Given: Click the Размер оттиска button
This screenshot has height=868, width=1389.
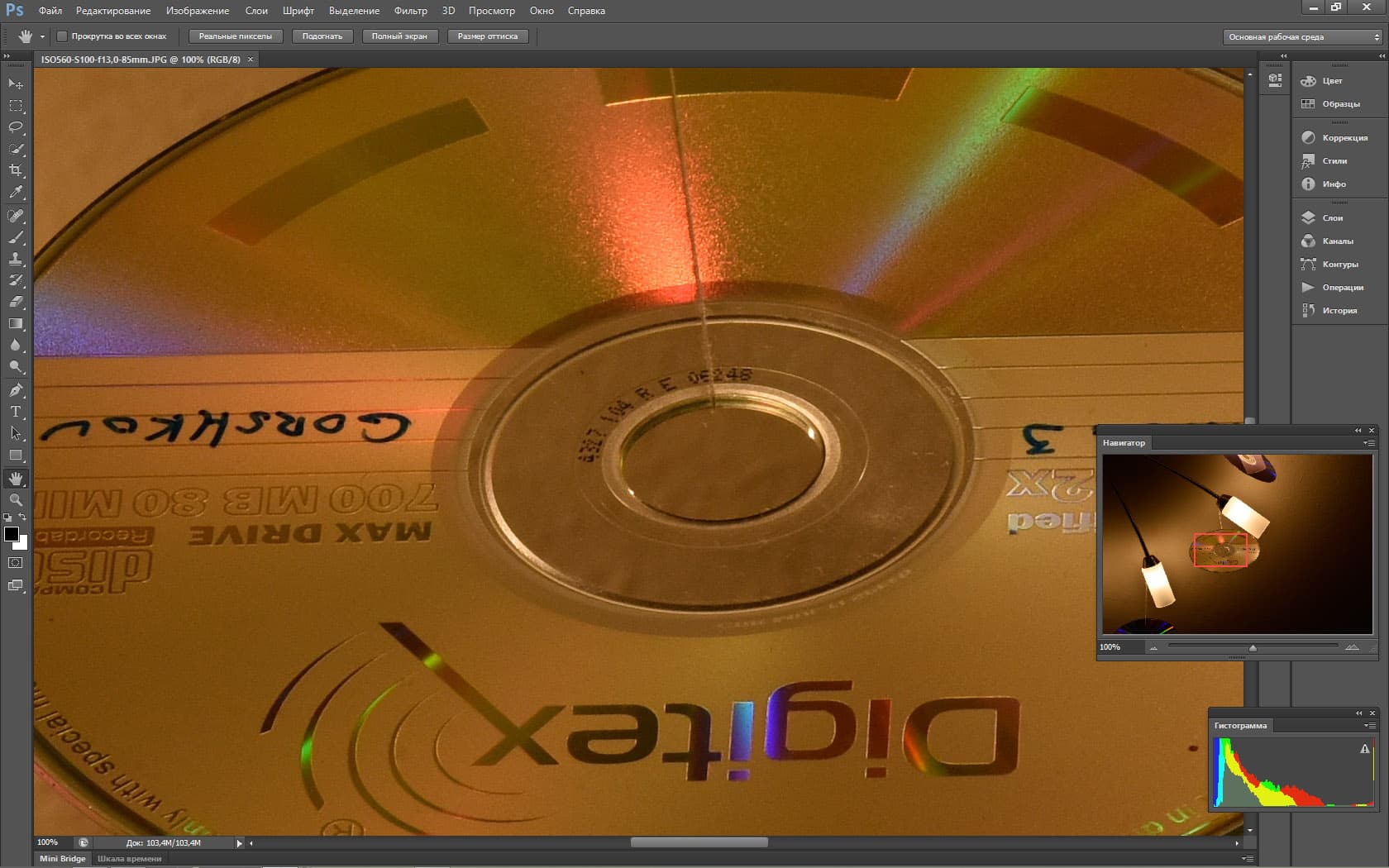Looking at the screenshot, I should click(488, 36).
